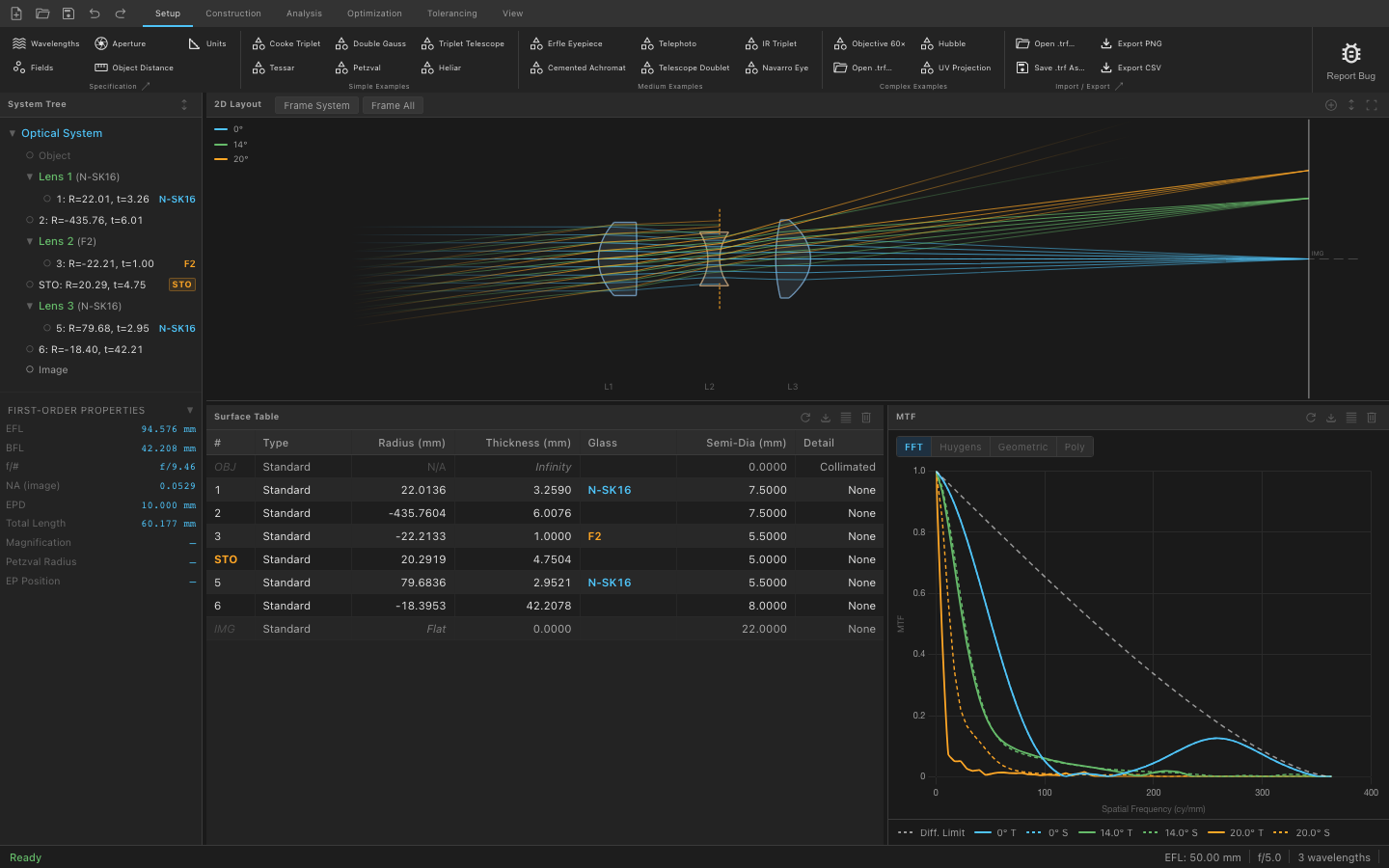Open the Aperture settings
1389x868 pixels.
[120, 43]
